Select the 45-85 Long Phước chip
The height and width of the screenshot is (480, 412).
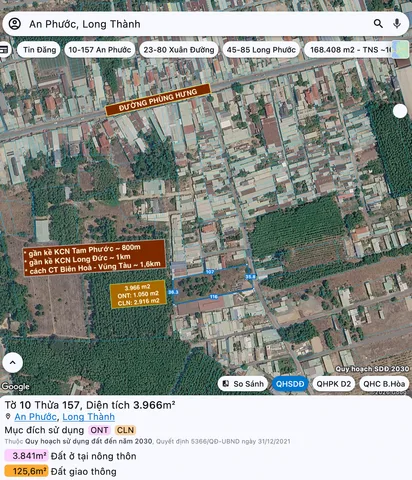(x=261, y=50)
